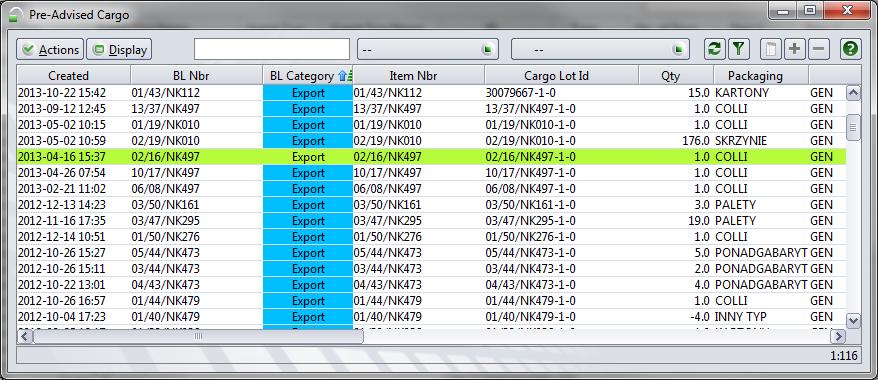This screenshot has width=878, height=380.
Task: Sort by the Cargo Lot Id column header
Action: (562, 75)
